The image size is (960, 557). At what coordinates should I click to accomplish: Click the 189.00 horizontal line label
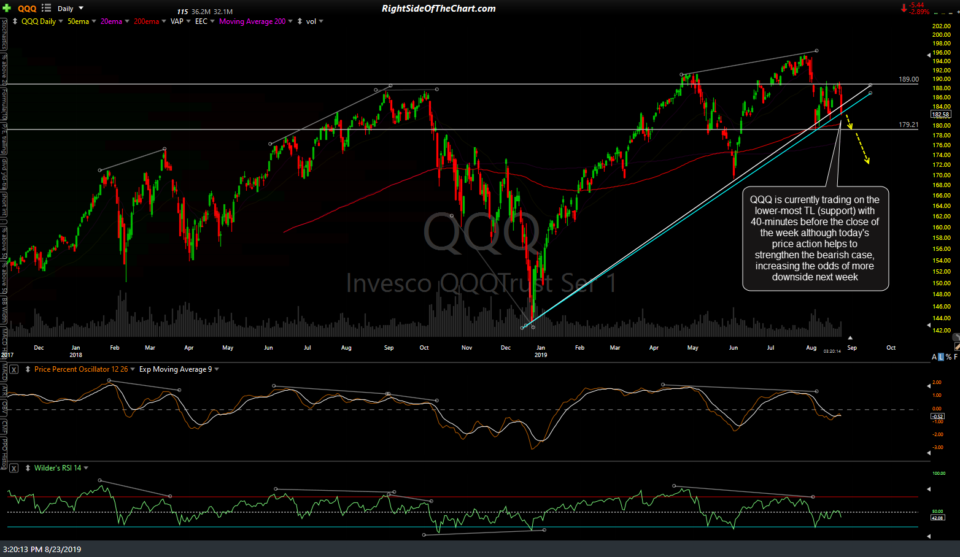(909, 80)
